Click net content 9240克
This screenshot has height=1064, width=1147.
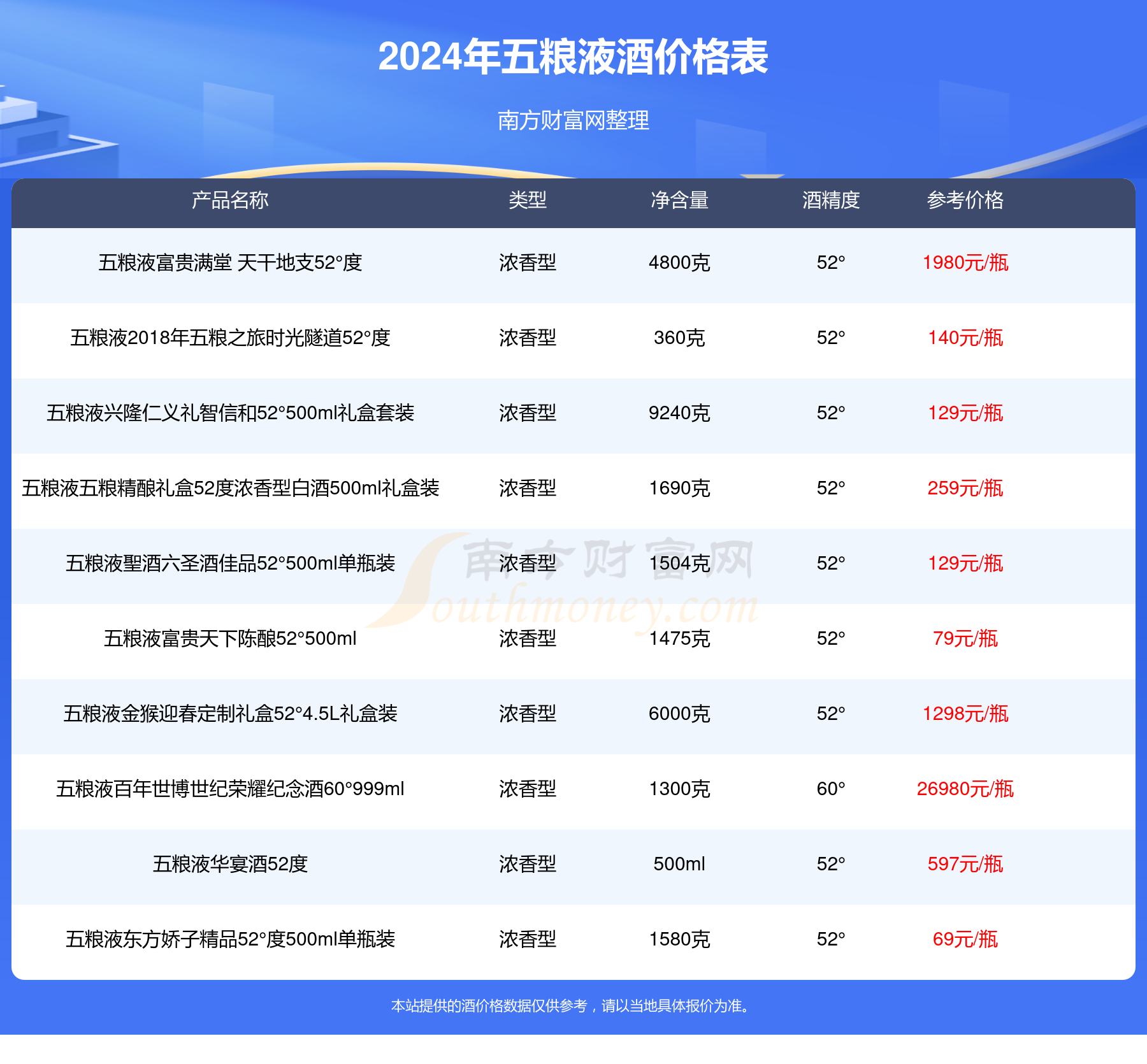679,413
